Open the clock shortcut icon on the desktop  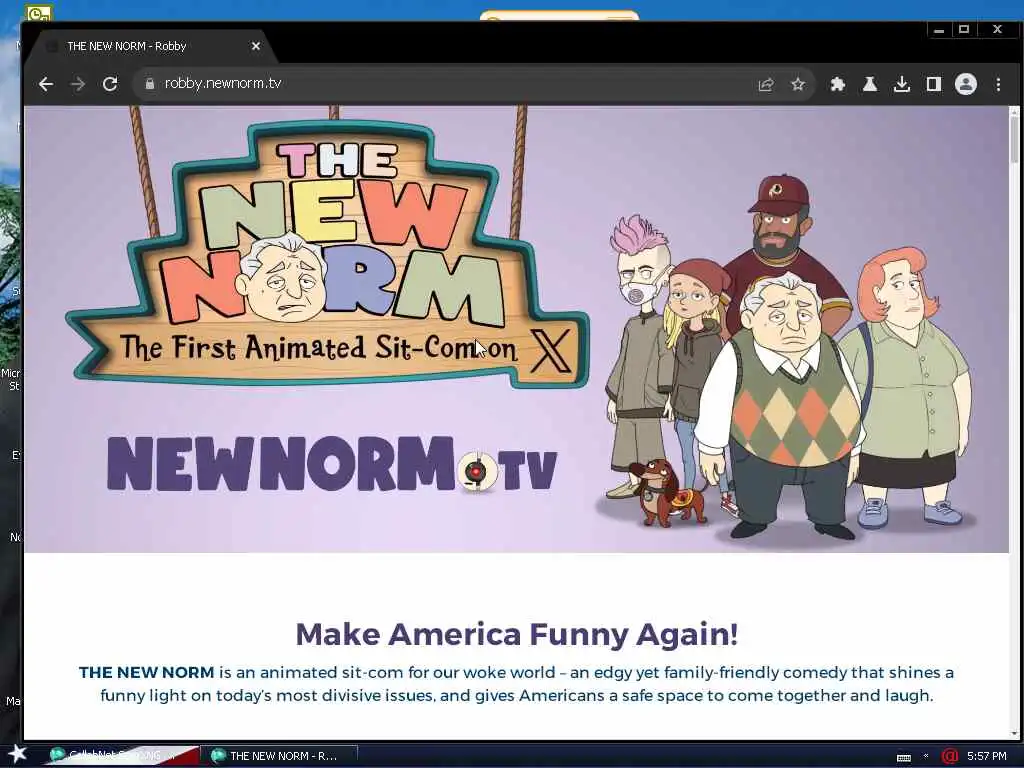[x=39, y=12]
